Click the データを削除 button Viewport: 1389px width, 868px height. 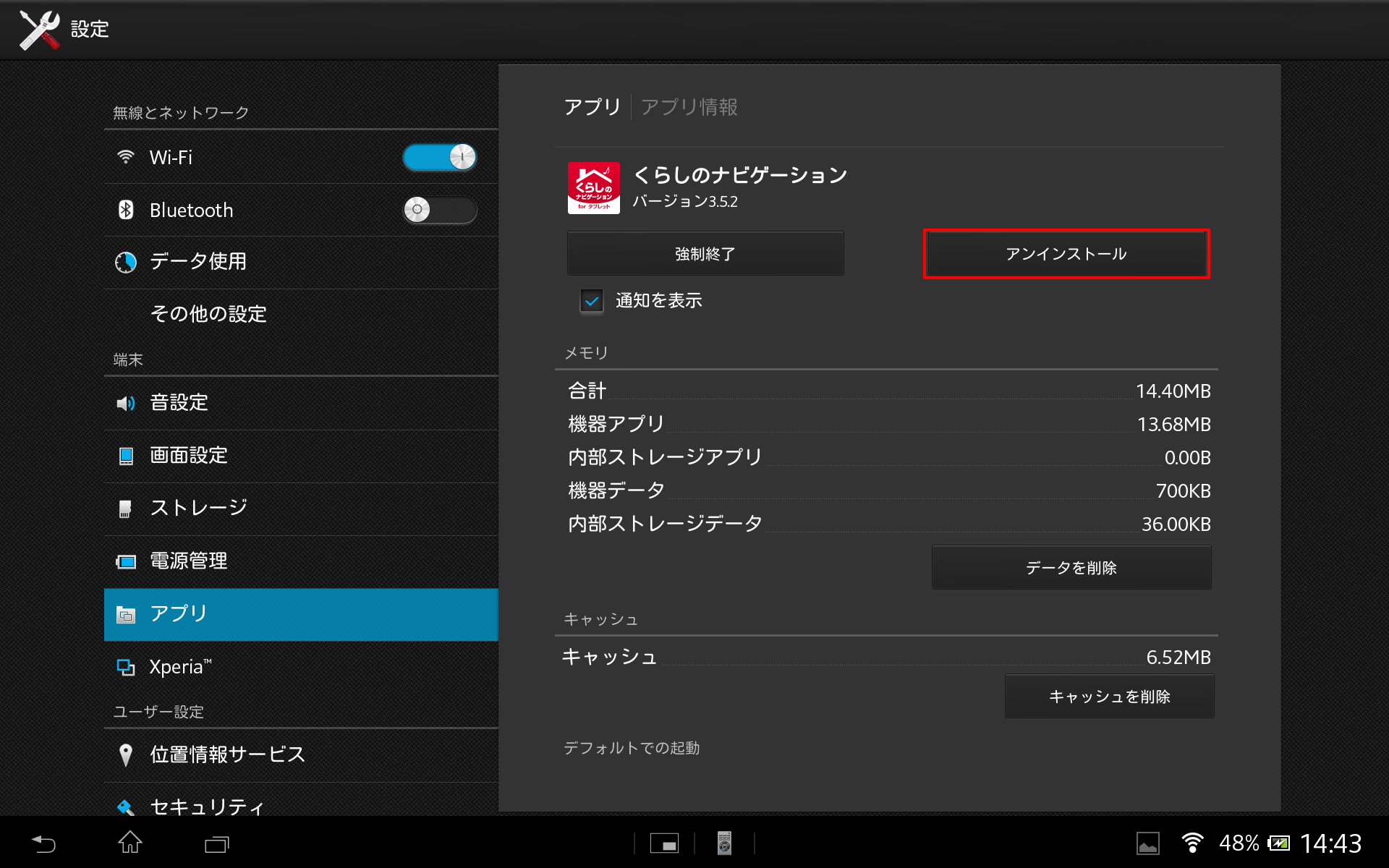point(1071,568)
